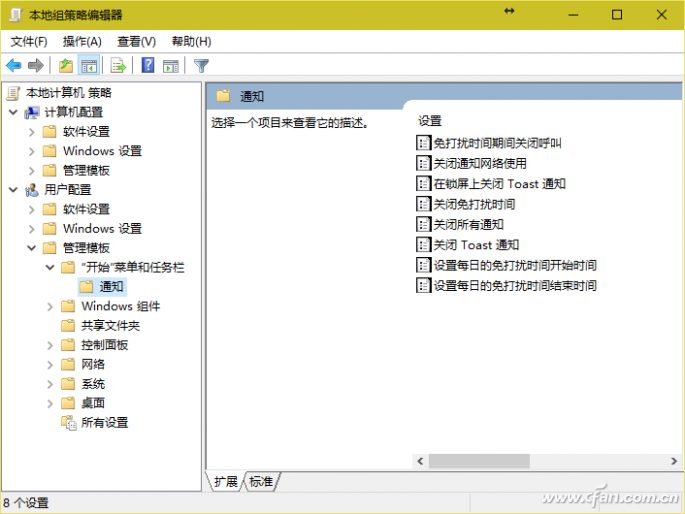Select the policy 关闭 Toast 通知
The height and width of the screenshot is (514, 685).
pyautogui.click(x=476, y=245)
